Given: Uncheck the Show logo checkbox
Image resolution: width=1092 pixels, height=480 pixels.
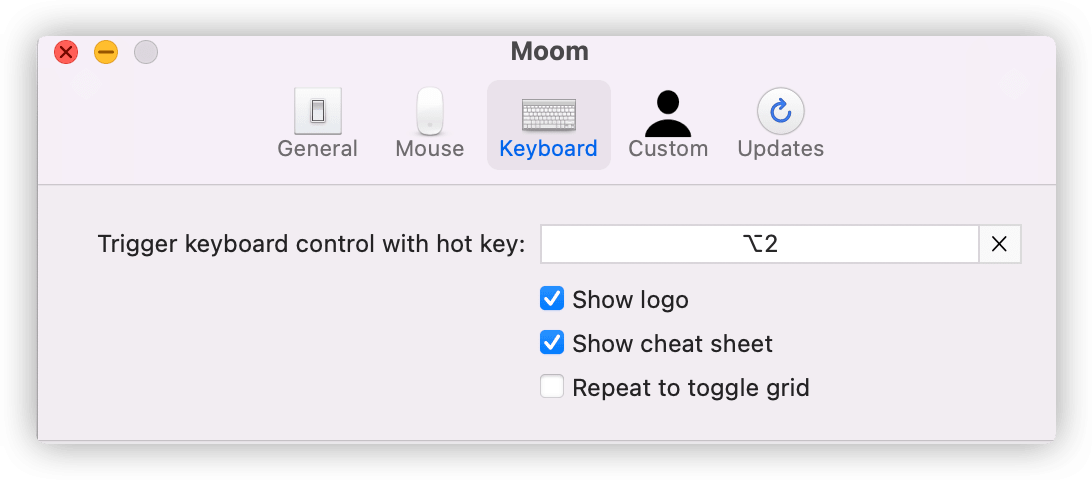Looking at the screenshot, I should 552,299.
